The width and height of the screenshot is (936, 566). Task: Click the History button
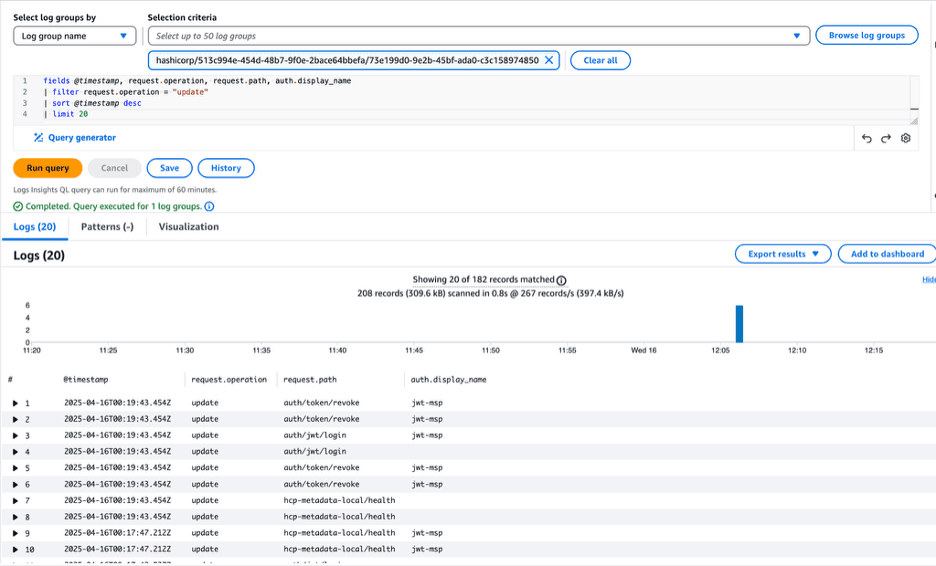[226, 168]
